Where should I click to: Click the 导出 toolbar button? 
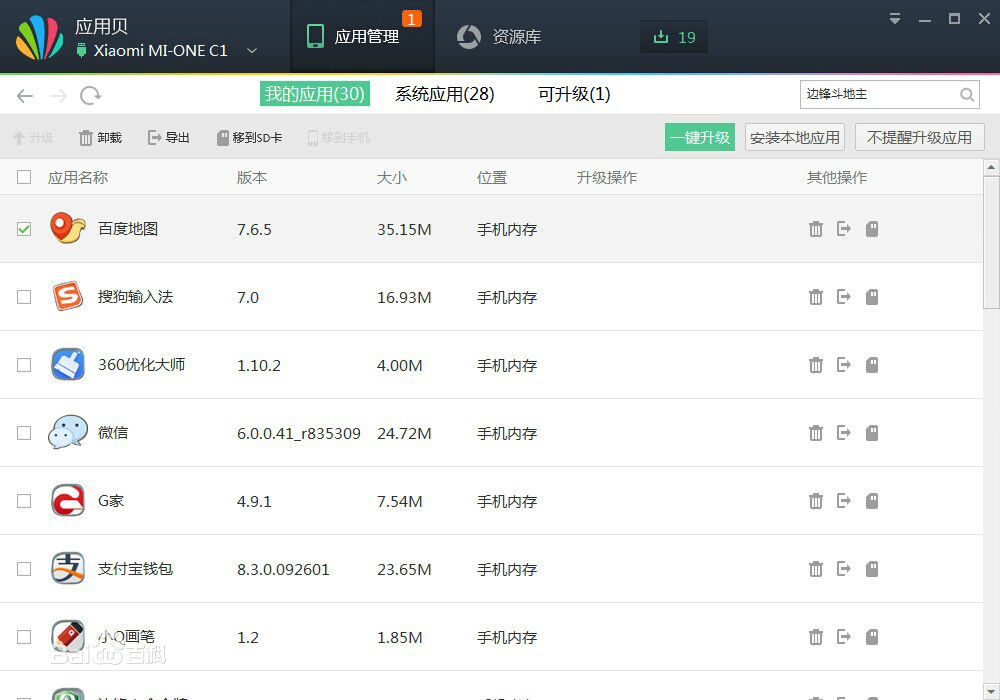coord(168,138)
